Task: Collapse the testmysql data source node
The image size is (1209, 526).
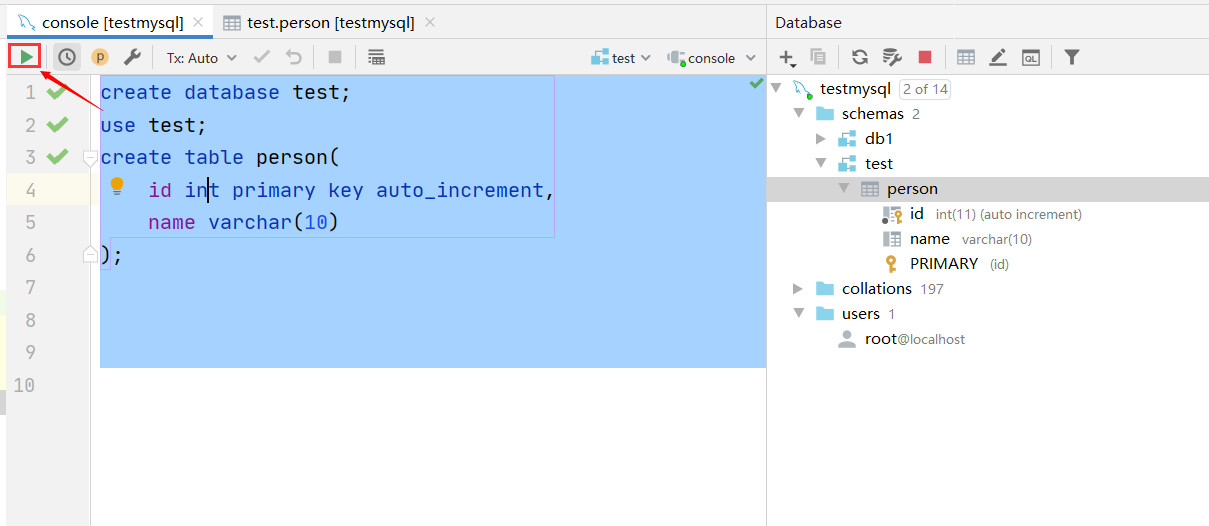Action: [778, 89]
